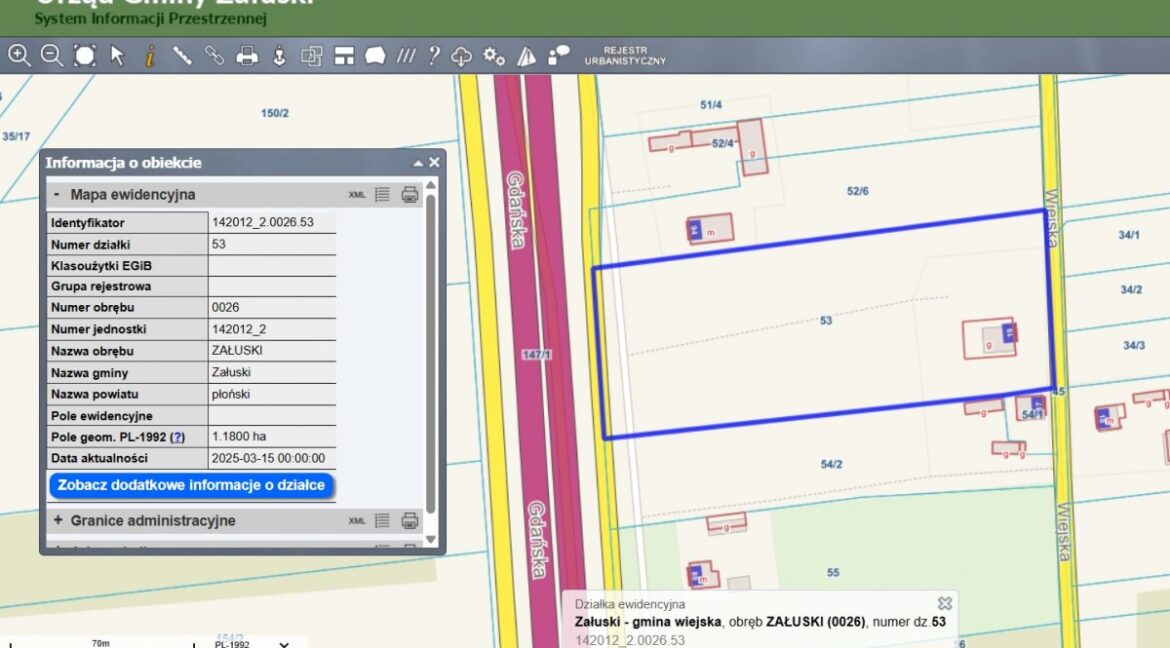Click parcel label 54/2 on the map

(x=831, y=464)
